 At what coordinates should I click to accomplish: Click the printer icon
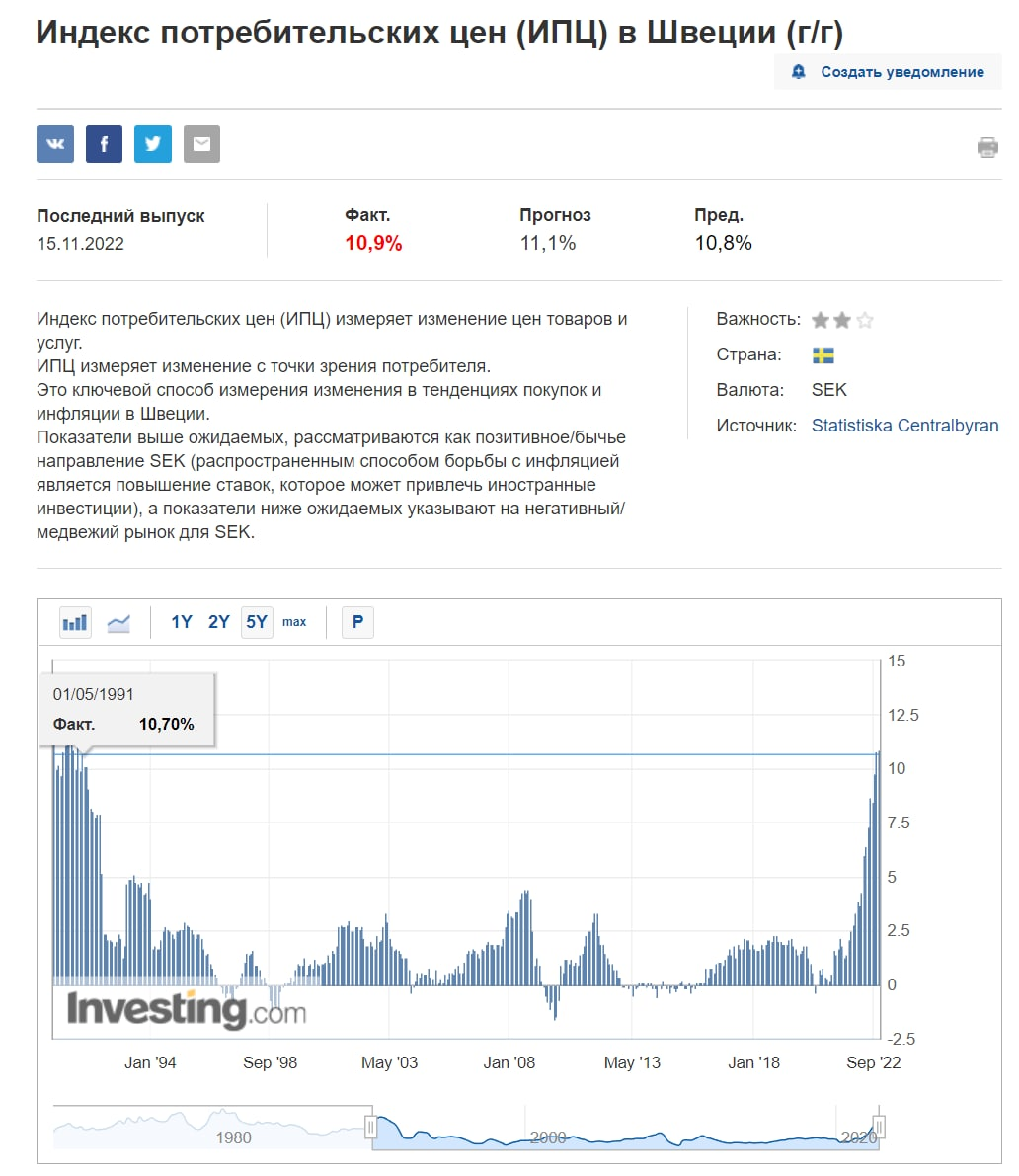986,148
